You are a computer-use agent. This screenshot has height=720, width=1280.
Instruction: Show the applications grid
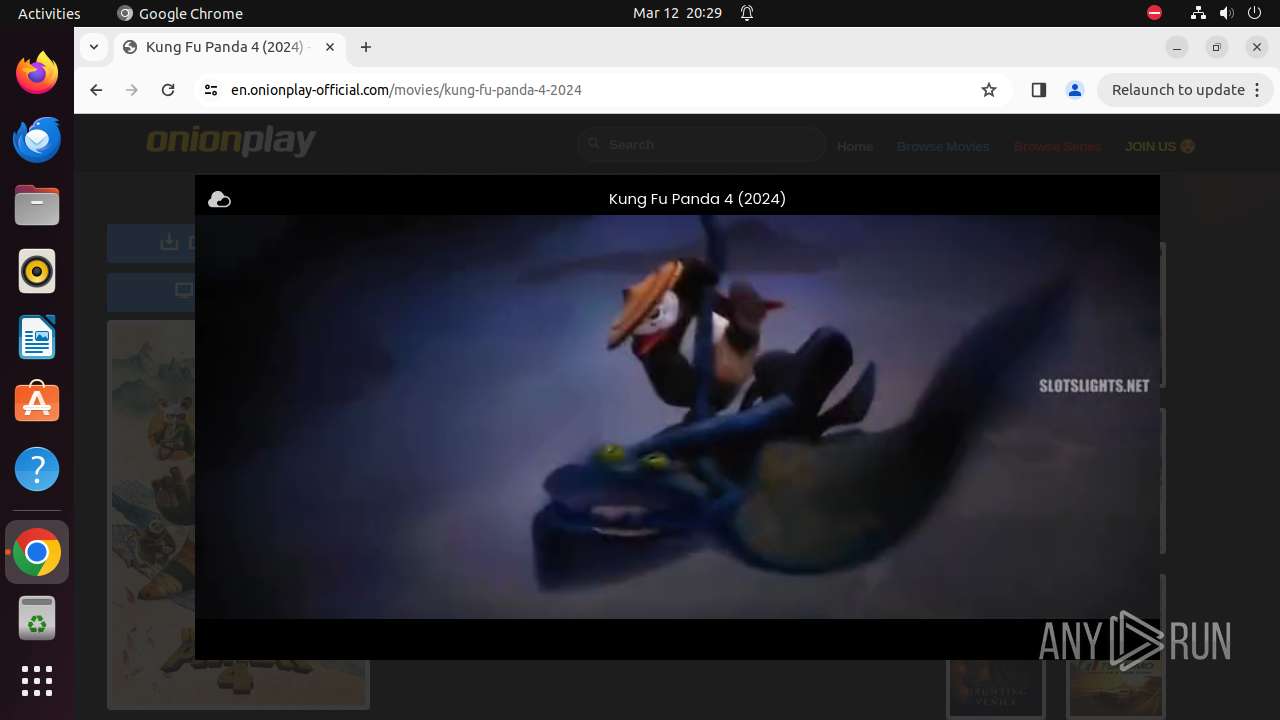point(37,681)
